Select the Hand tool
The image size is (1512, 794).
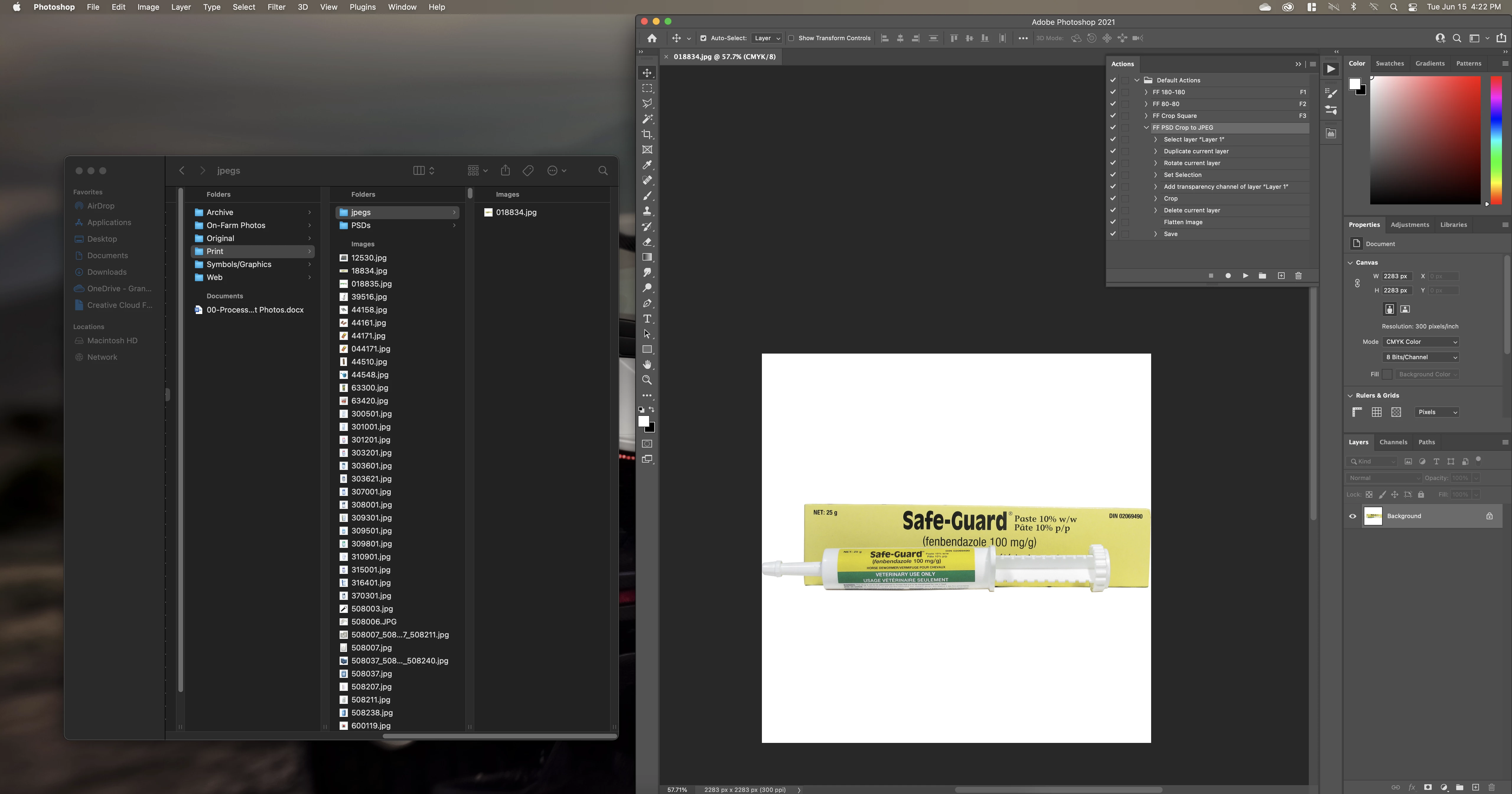click(x=647, y=365)
